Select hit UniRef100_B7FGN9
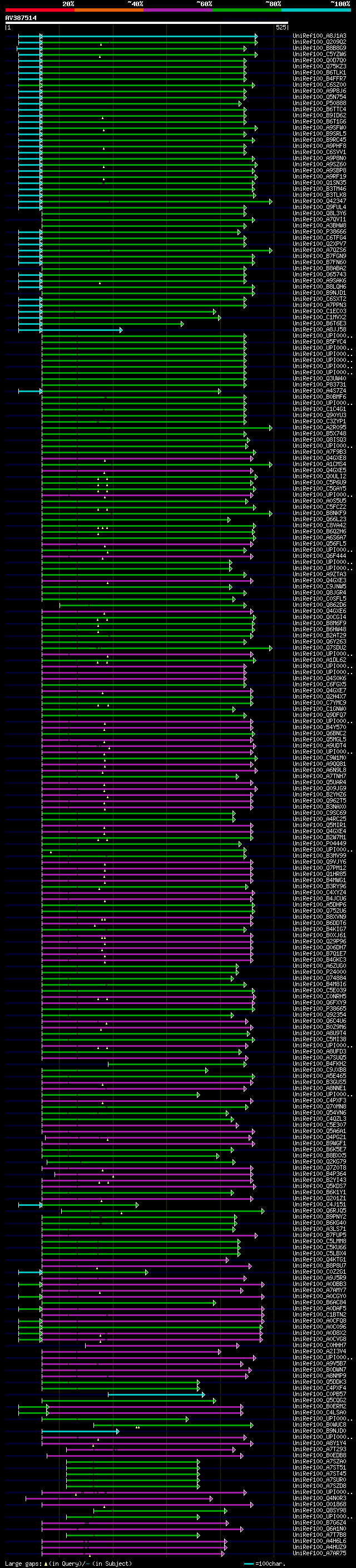This screenshot has height=1568, width=356. point(319,256)
